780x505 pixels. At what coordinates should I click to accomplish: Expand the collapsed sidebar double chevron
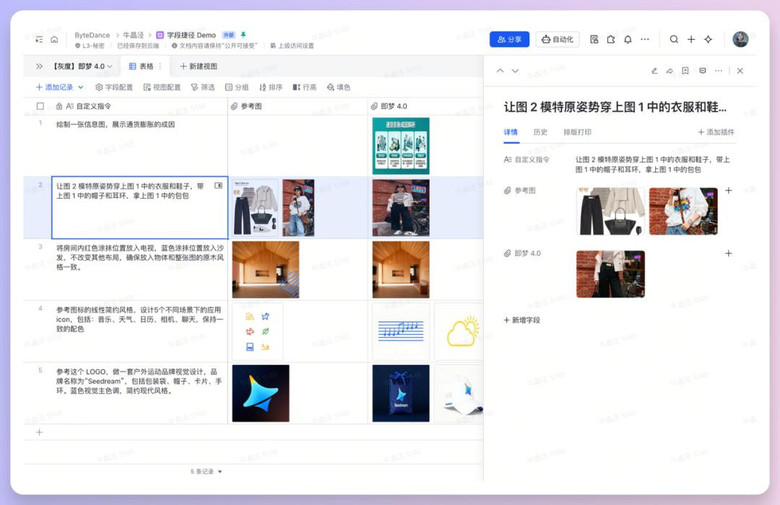point(39,66)
